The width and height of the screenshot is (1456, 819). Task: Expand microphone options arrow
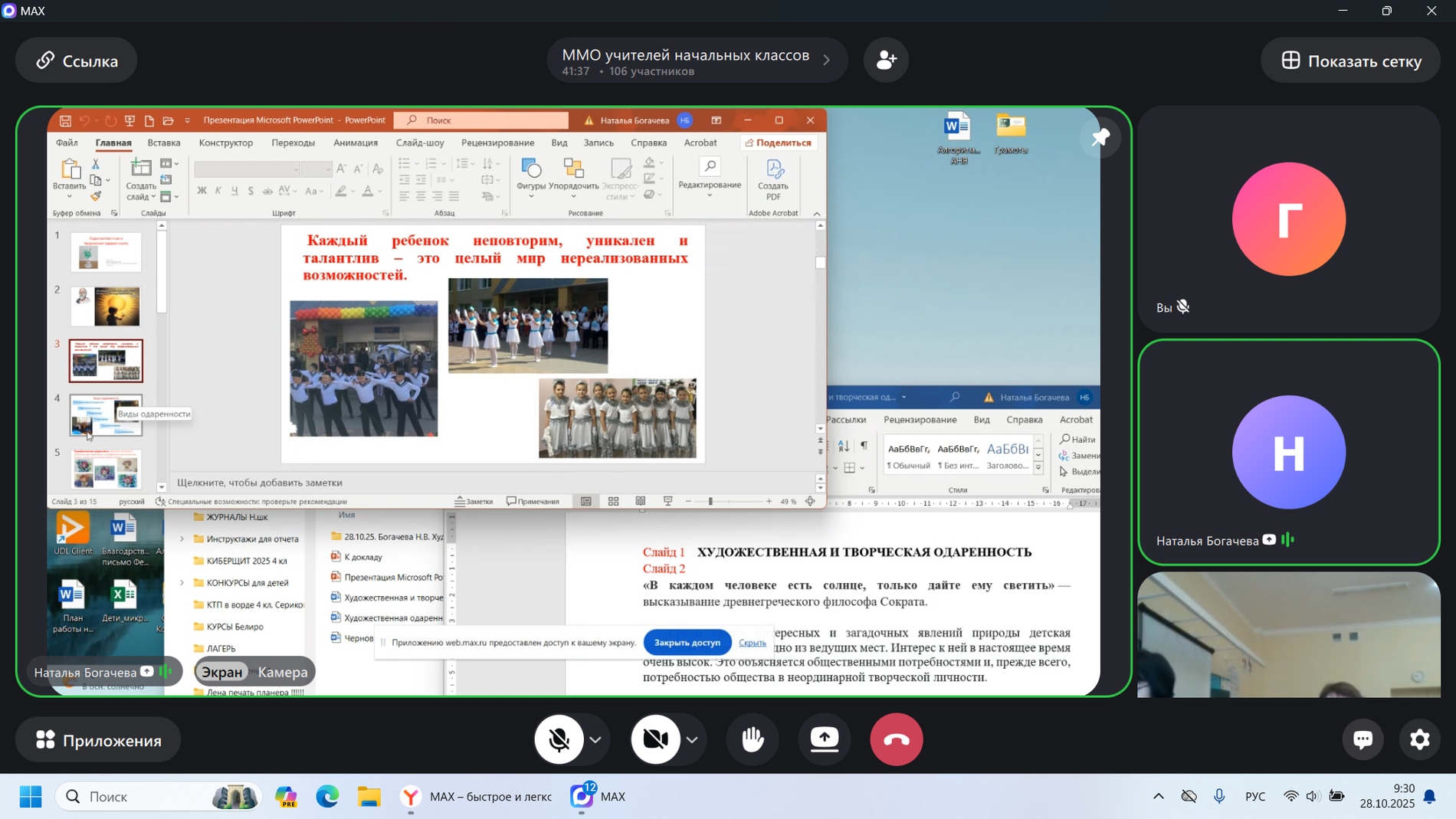595,739
